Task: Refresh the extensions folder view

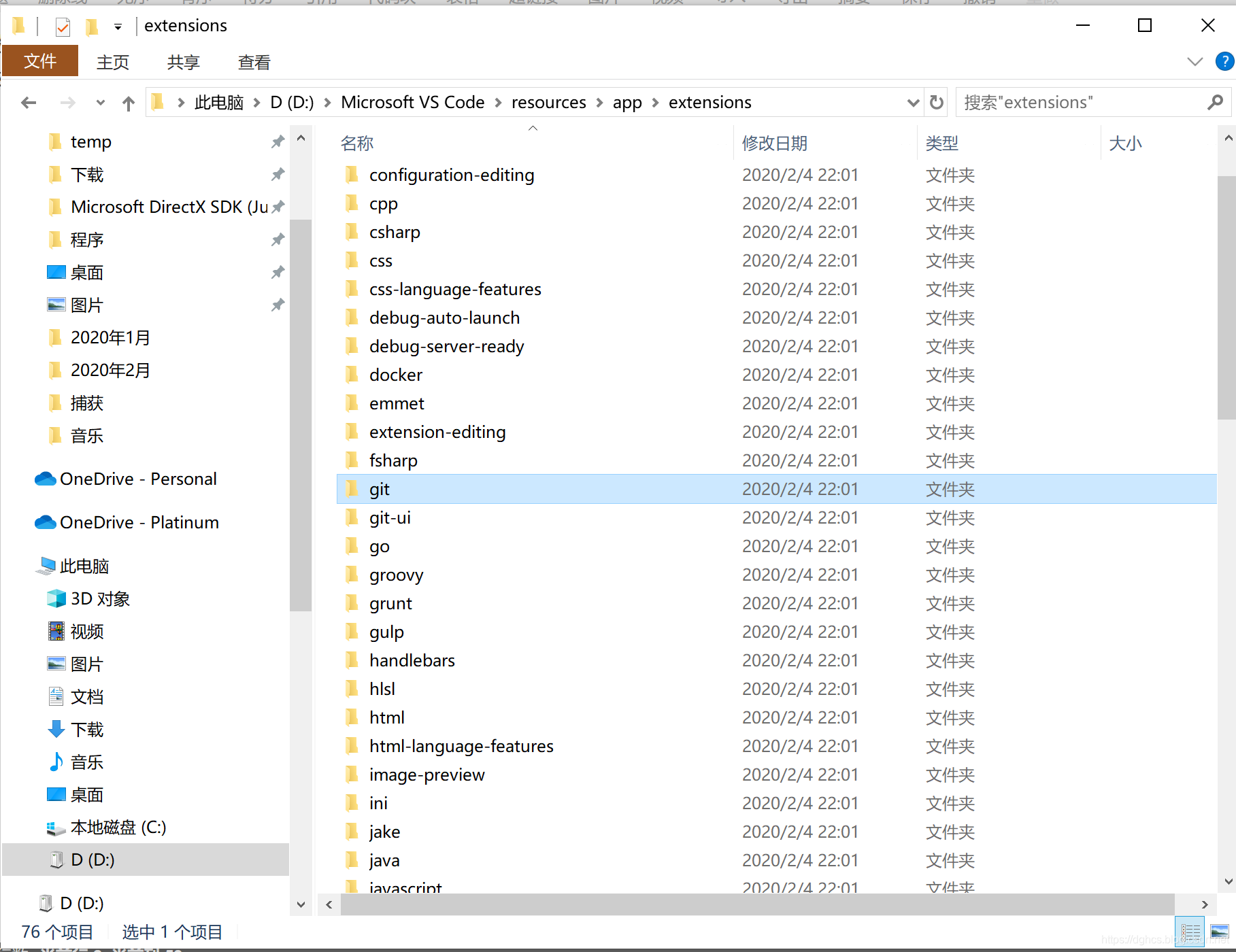Action: 937,103
